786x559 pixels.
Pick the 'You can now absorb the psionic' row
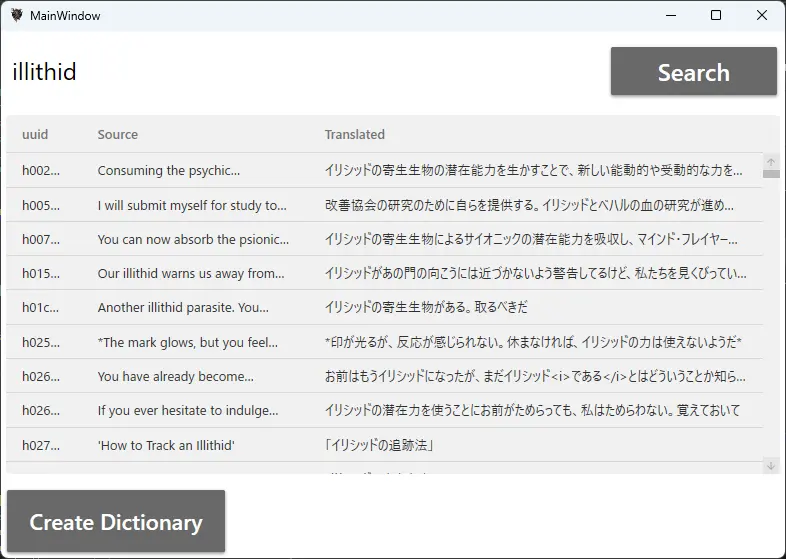193,240
